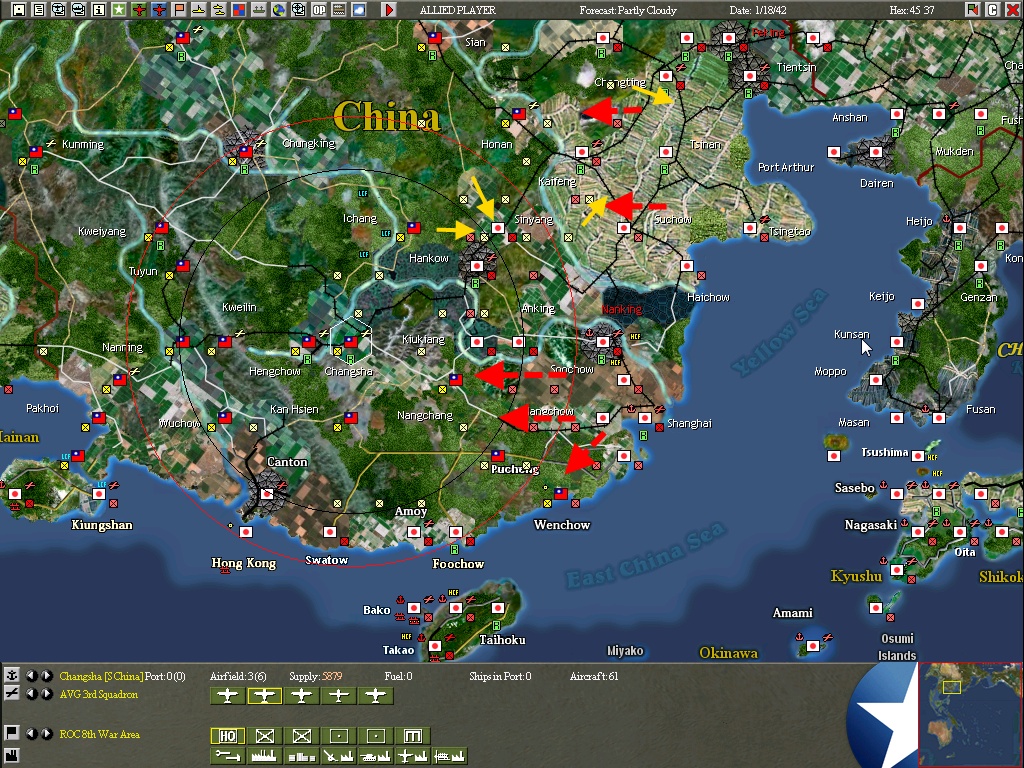
Task: Go to previous land unit before ROC 8th War Area
Action: pos(31,733)
